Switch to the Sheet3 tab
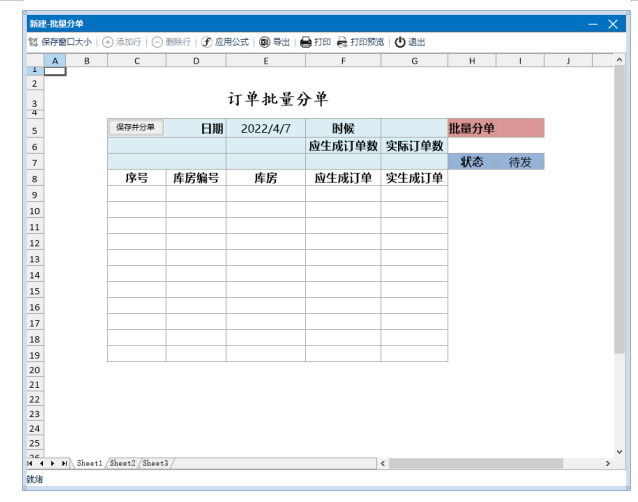Screen dimensions: 638x502 (x=154, y=464)
